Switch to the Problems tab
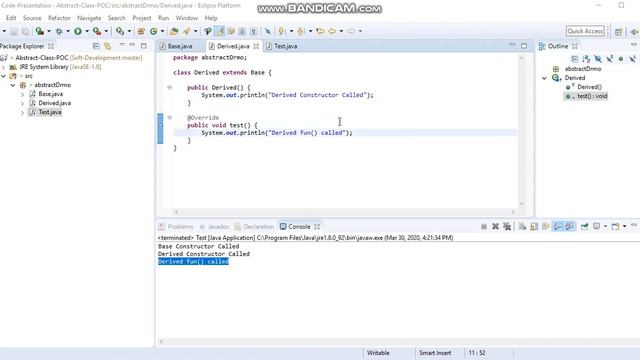The width and height of the screenshot is (640, 360). pos(176,227)
